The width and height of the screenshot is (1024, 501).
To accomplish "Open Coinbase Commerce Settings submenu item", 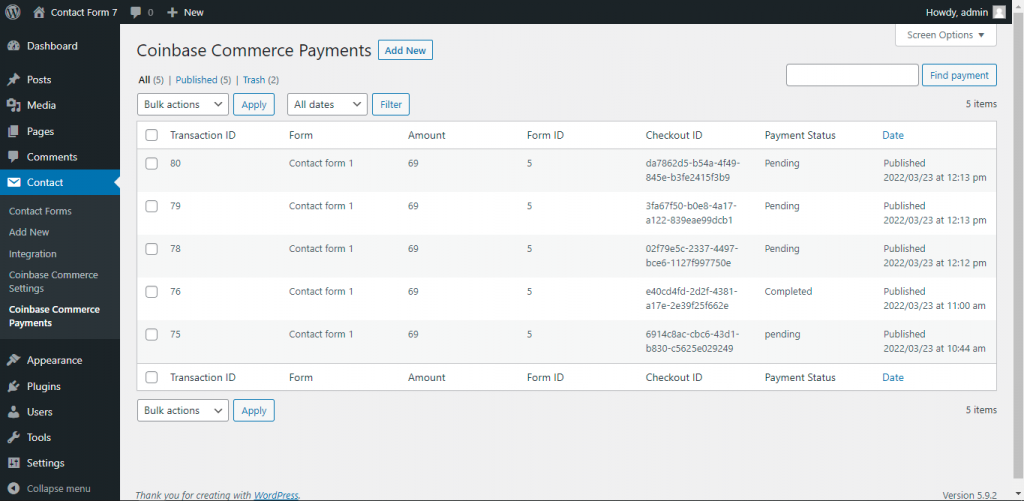I will (x=54, y=281).
